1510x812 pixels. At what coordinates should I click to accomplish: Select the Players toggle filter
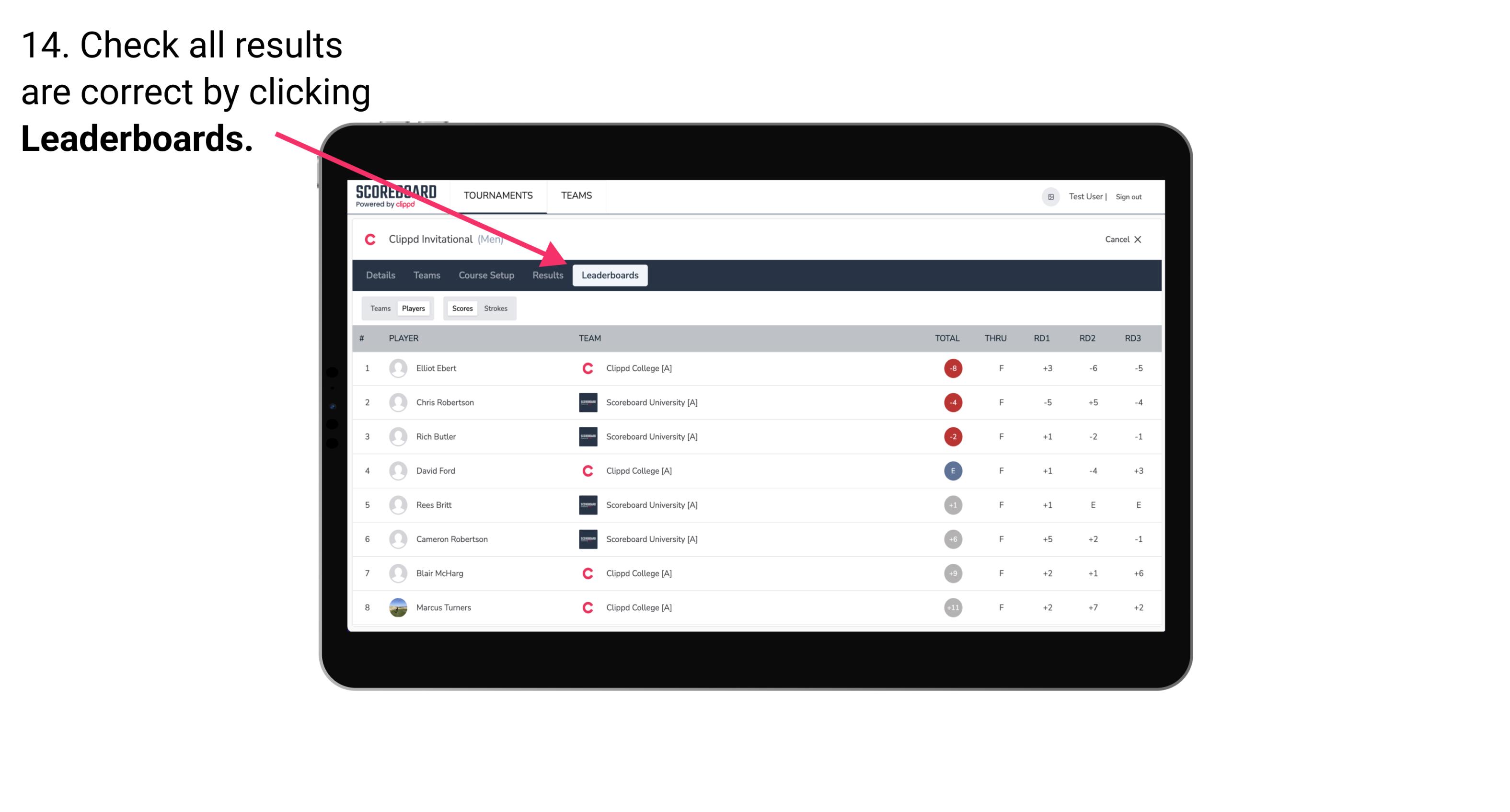pos(413,308)
